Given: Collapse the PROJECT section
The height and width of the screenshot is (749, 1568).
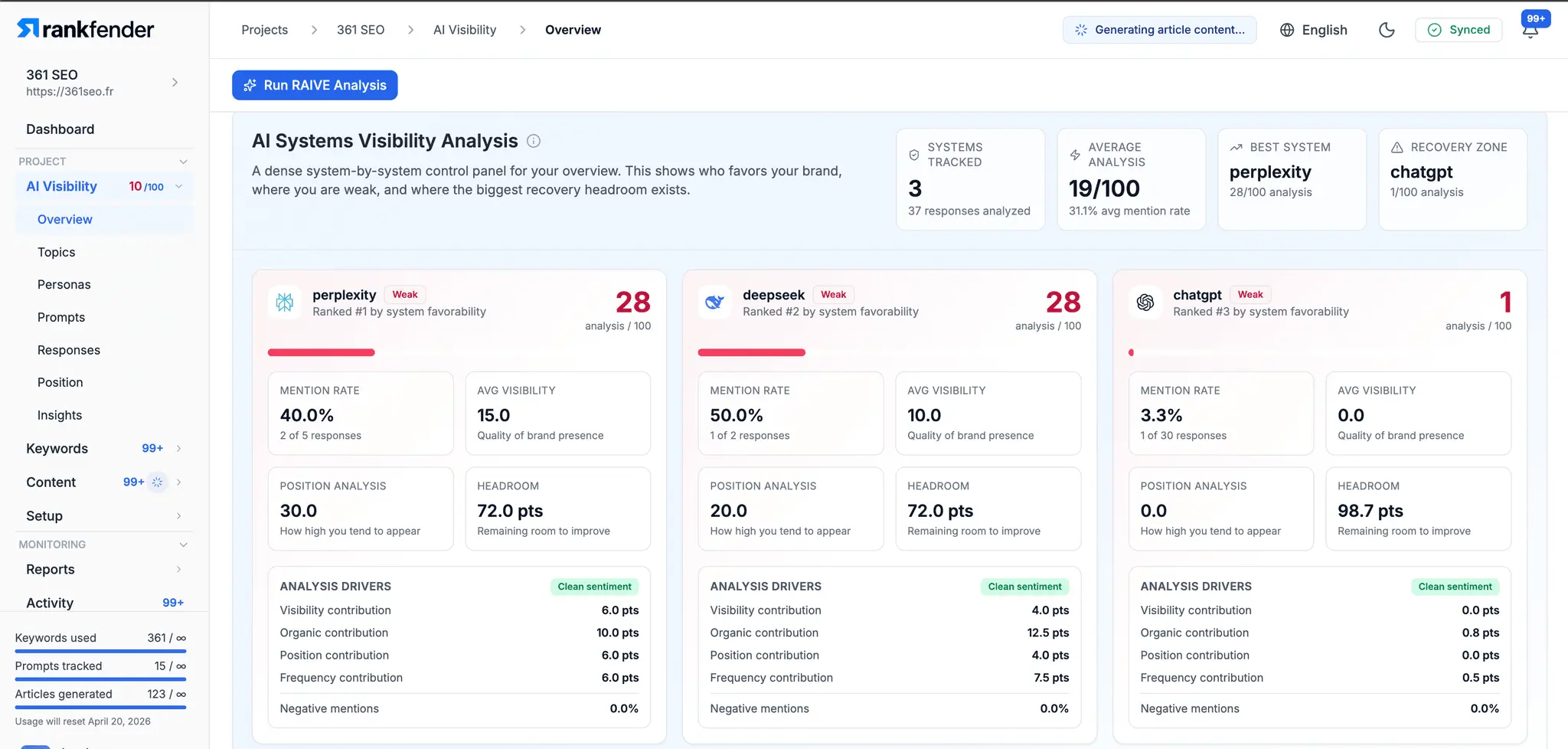Looking at the screenshot, I should point(183,162).
